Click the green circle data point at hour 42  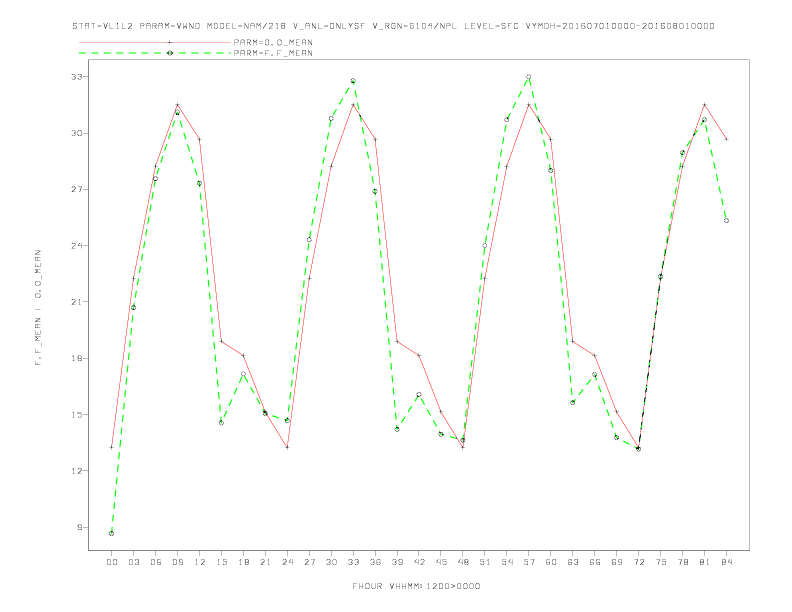pyautogui.click(x=419, y=394)
